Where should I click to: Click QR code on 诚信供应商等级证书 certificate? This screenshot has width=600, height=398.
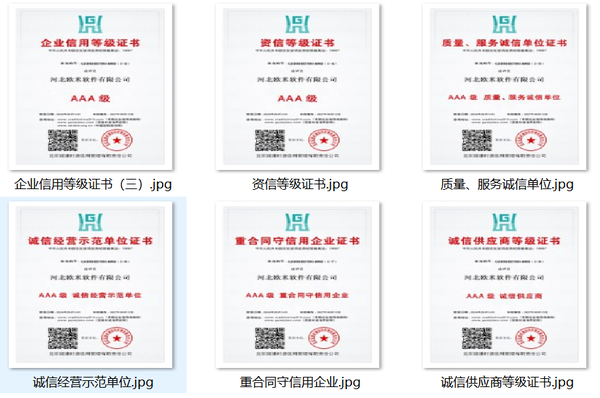(x=477, y=338)
